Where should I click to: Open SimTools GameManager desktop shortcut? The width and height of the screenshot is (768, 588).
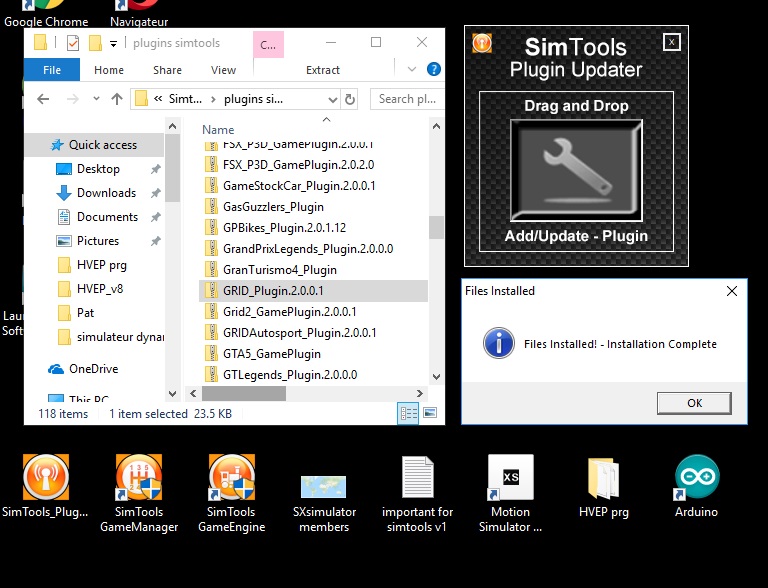tap(139, 493)
